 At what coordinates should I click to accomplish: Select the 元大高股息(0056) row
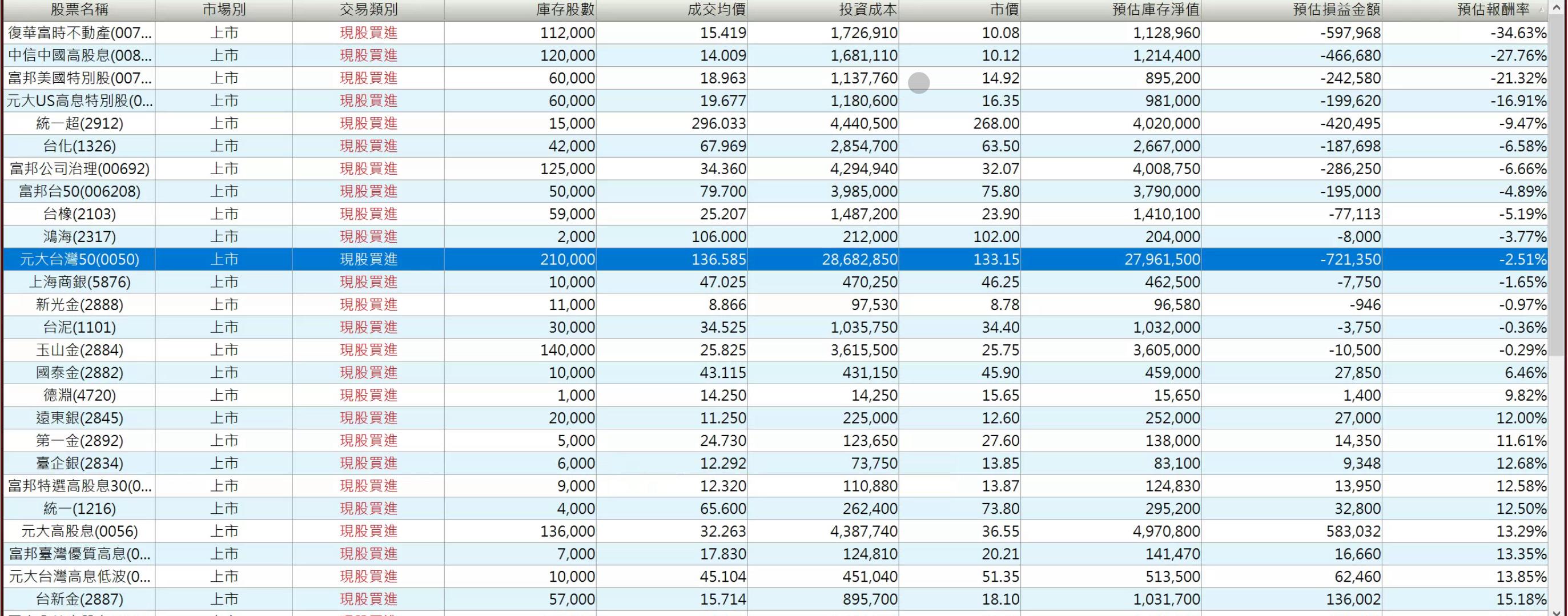[x=775, y=532]
